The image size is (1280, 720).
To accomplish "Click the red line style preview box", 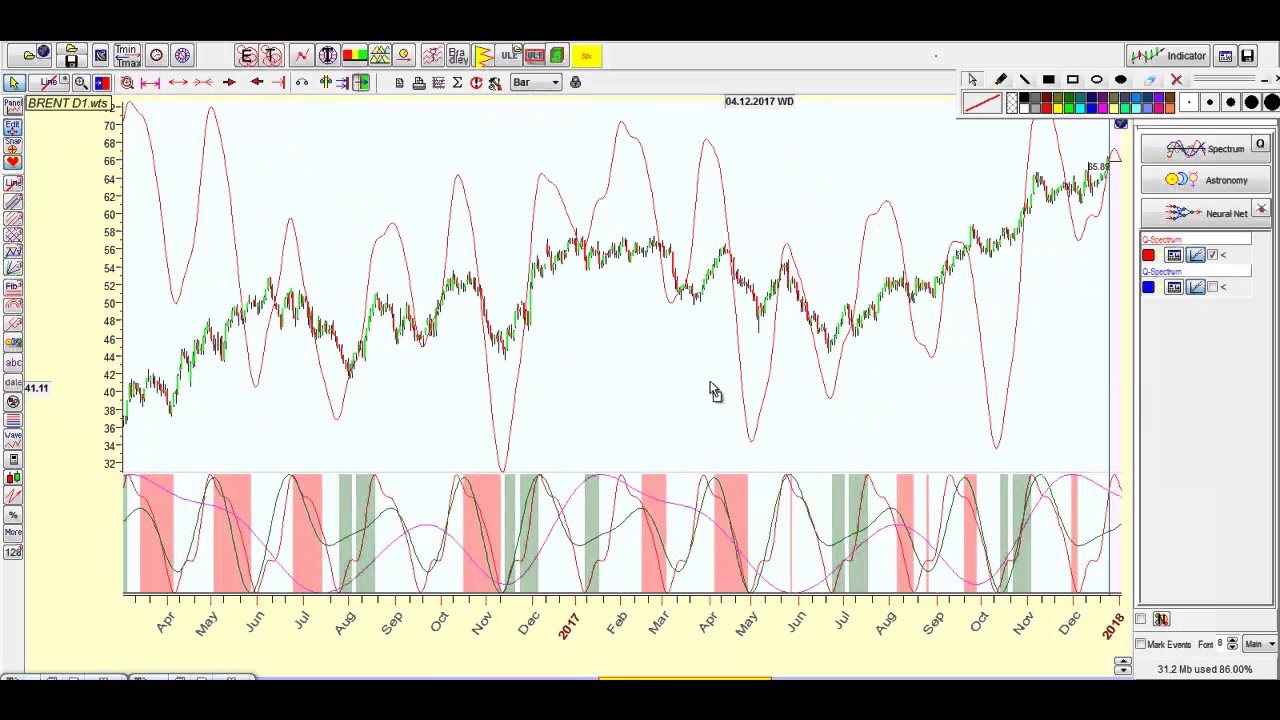I will pyautogui.click(x=982, y=102).
